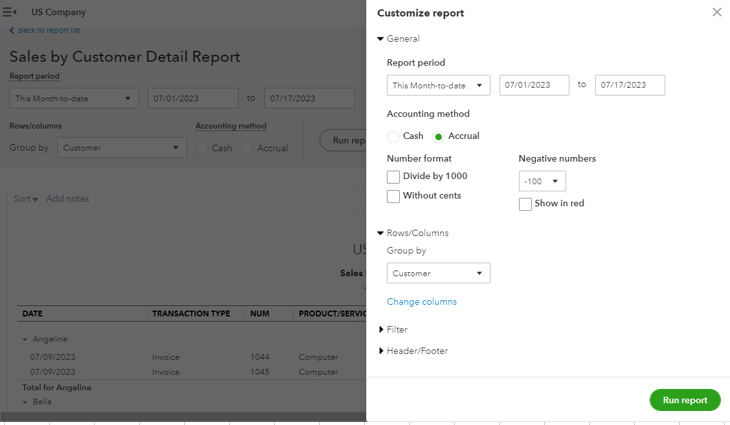Toggle Show in red checkbox

(525, 204)
